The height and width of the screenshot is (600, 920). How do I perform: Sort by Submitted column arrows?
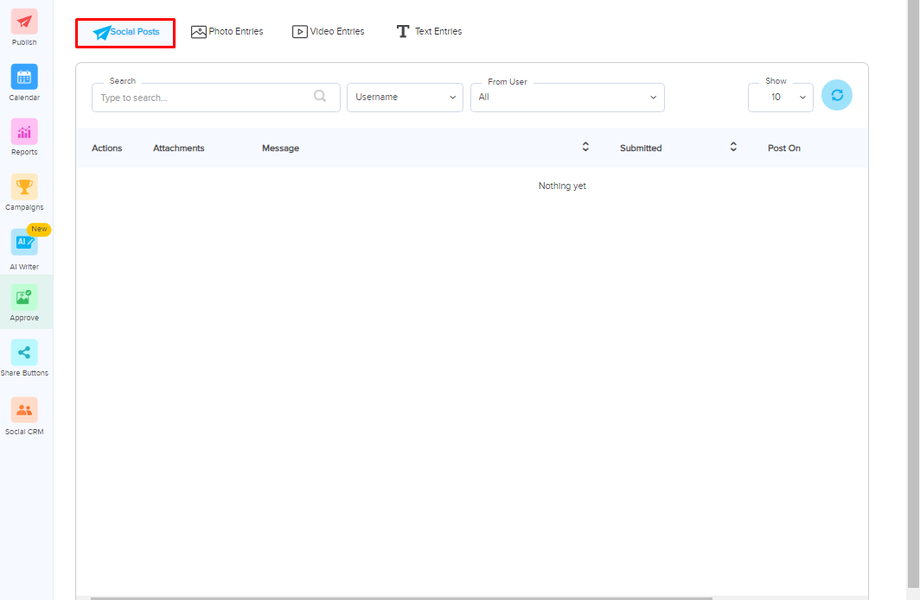point(733,147)
